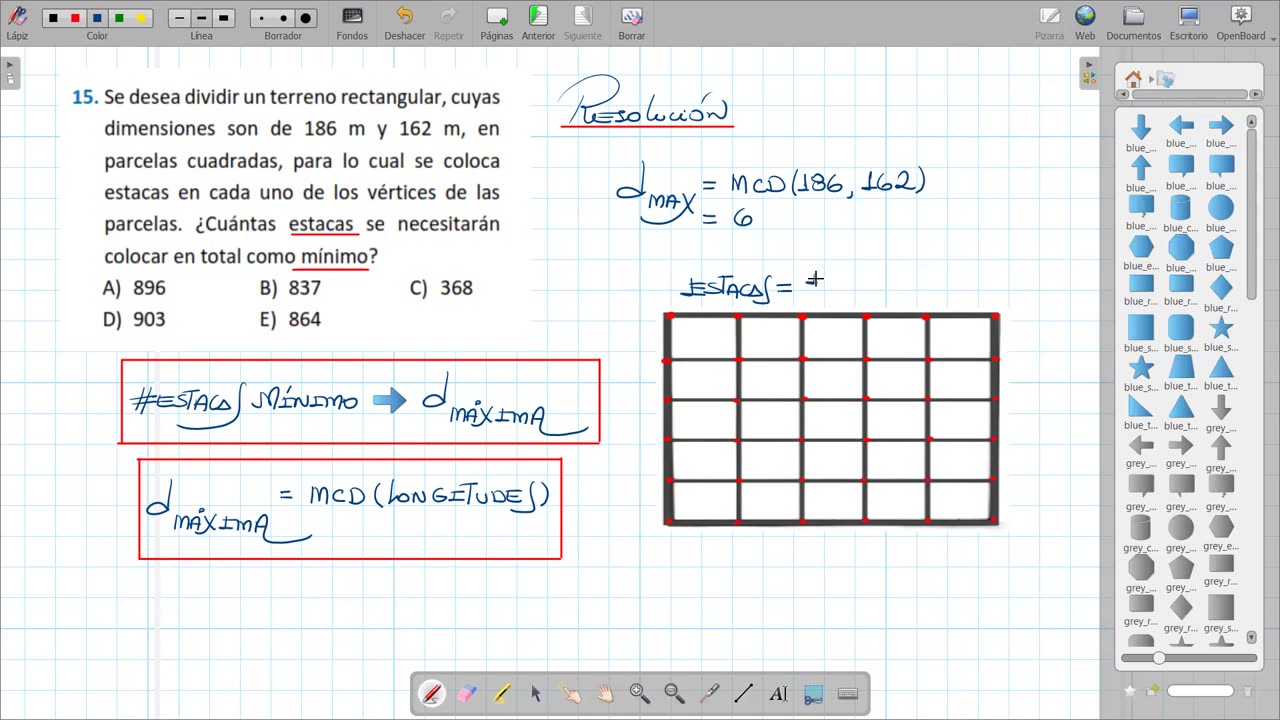This screenshot has height=720, width=1280.
Task: Select the eraser tool in bottom palette
Action: 467,693
